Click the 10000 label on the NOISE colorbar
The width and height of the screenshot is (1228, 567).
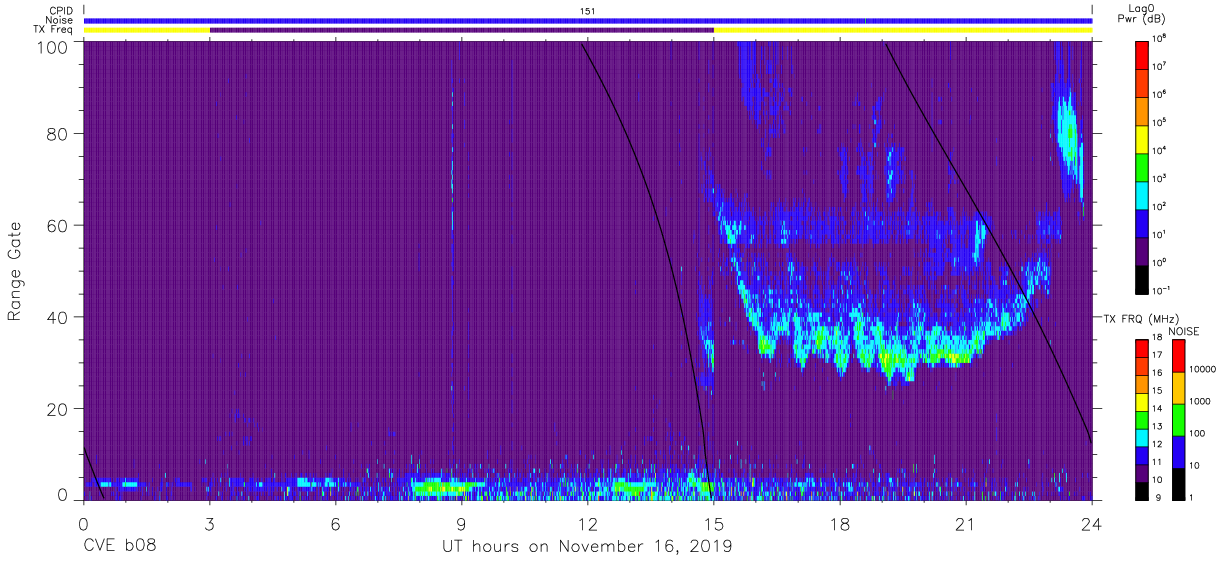1204,369
